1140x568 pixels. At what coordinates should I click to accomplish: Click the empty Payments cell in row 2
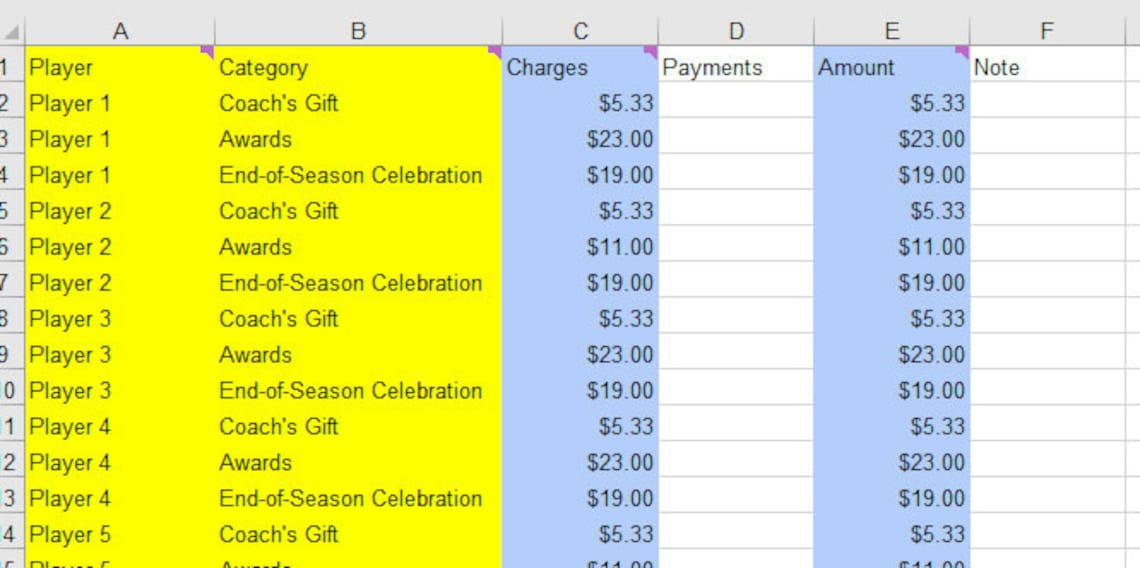736,103
